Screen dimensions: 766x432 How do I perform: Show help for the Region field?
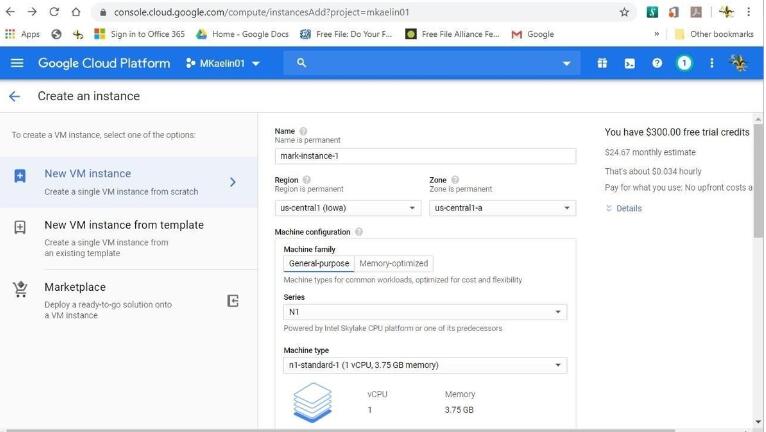(x=307, y=180)
